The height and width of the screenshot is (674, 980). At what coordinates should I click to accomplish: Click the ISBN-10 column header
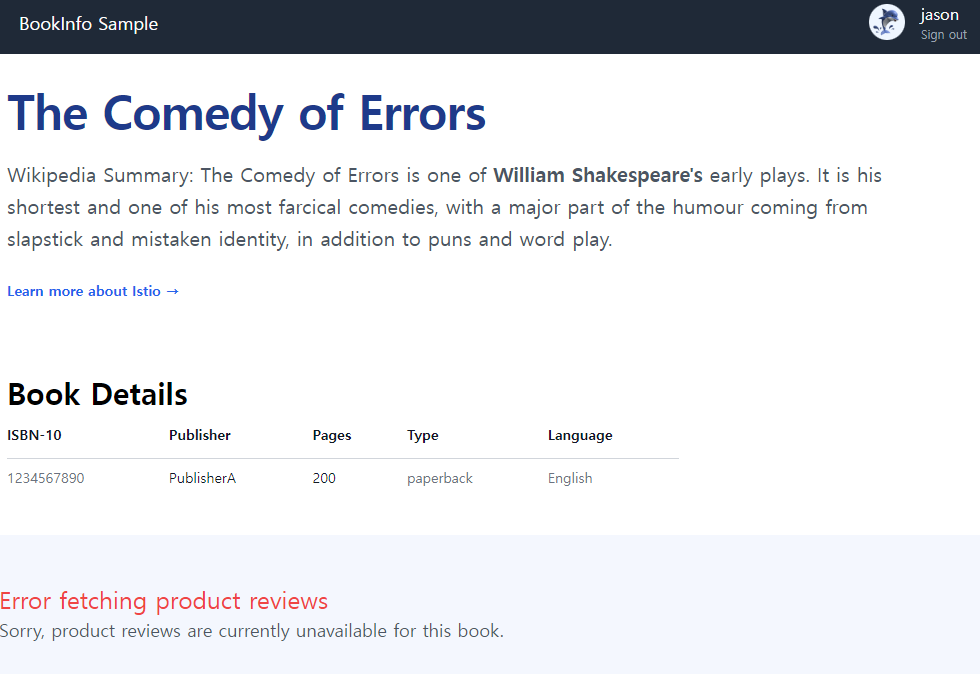tap(34, 435)
